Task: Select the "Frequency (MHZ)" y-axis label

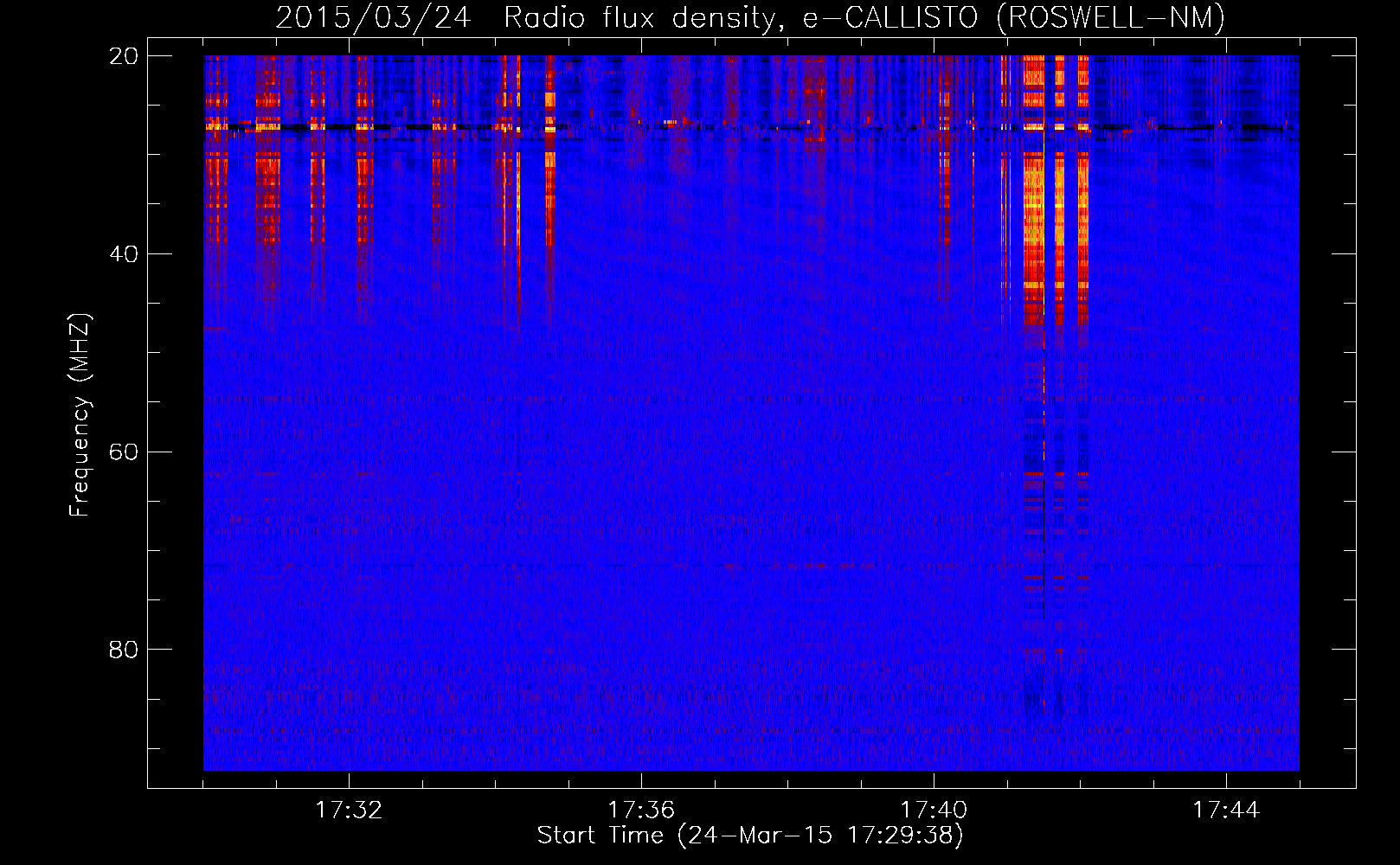Action: 80,415
